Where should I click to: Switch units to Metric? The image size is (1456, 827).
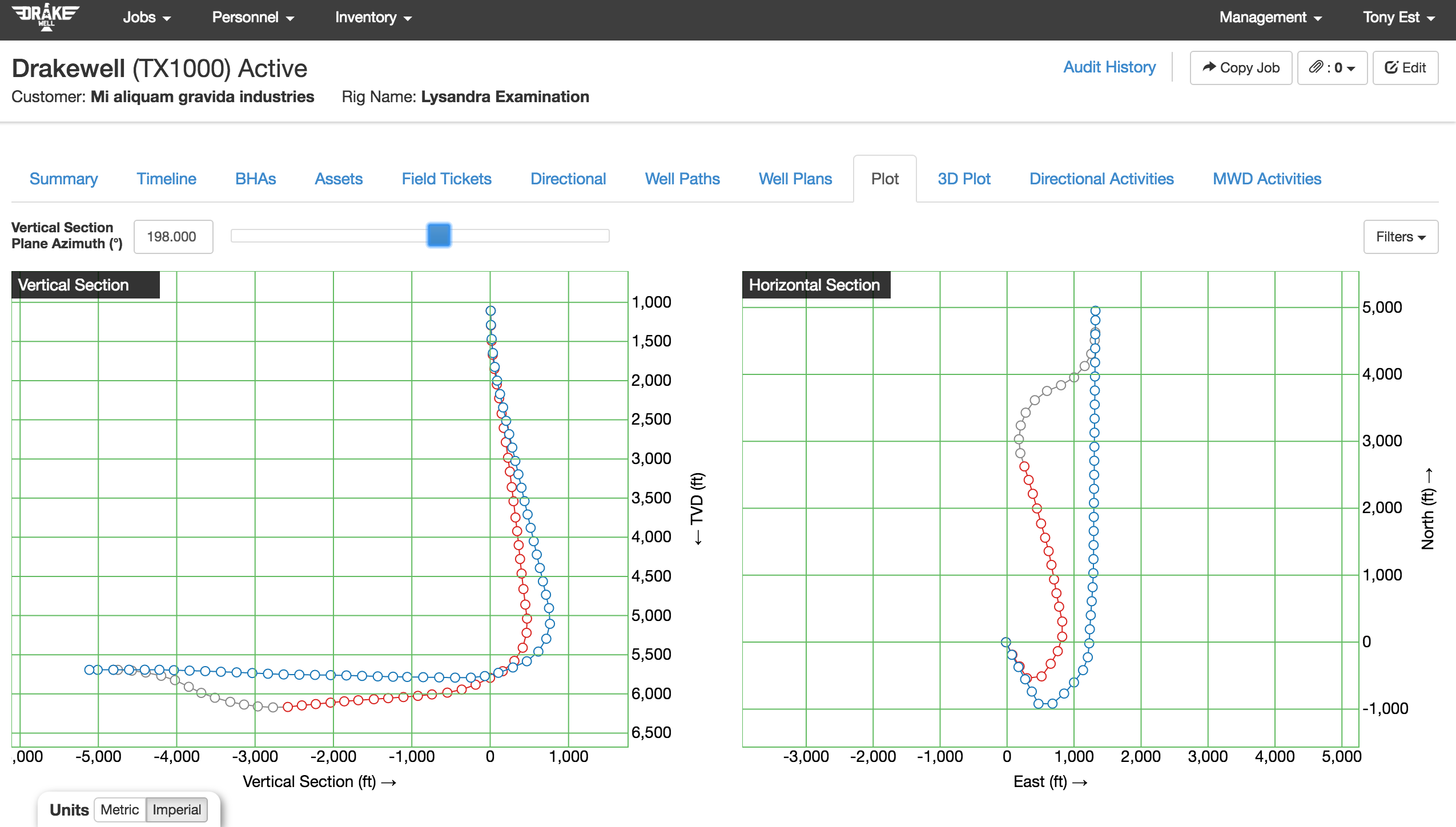point(120,810)
